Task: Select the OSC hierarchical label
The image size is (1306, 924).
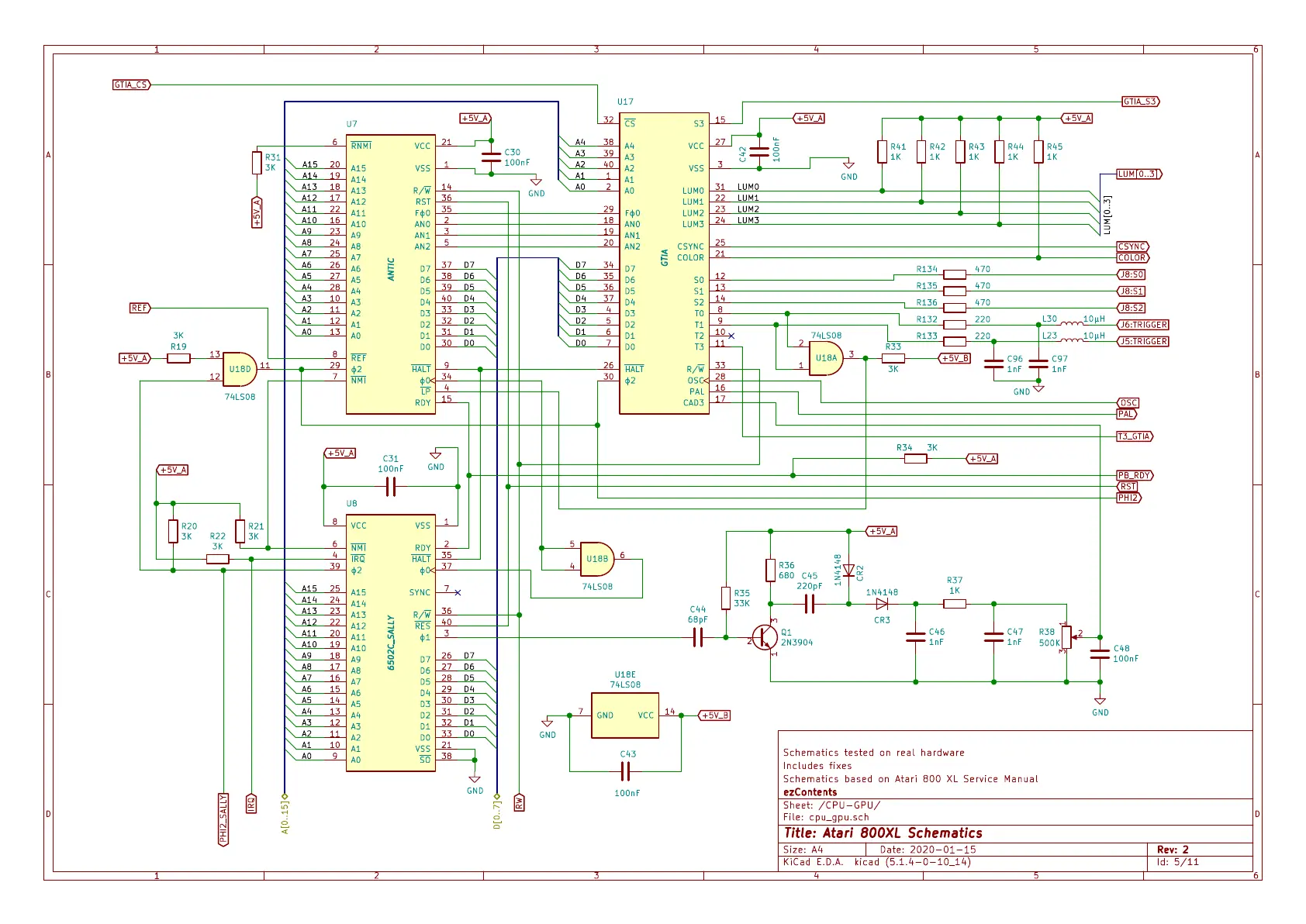Action: 1128,403
